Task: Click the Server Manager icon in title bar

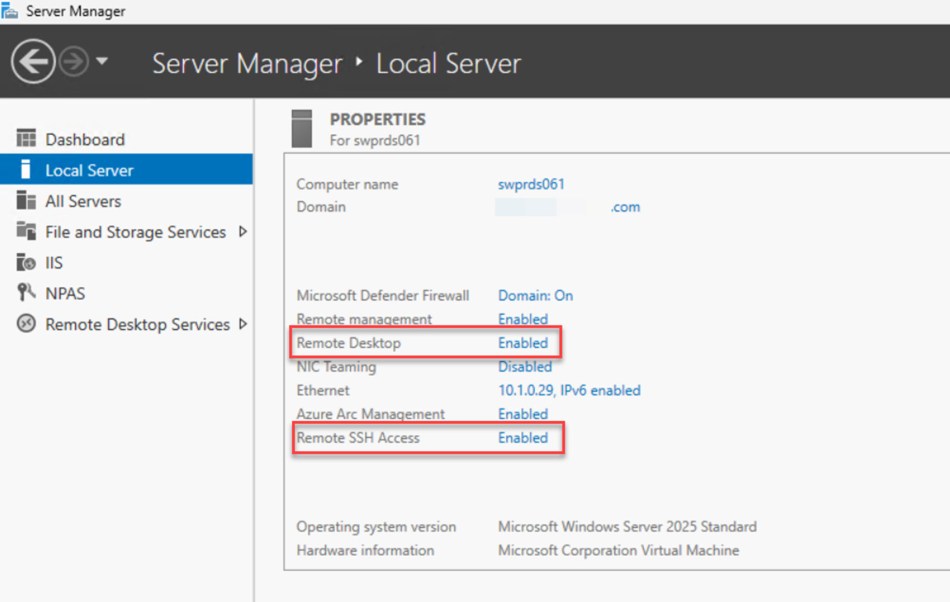Action: point(10,10)
